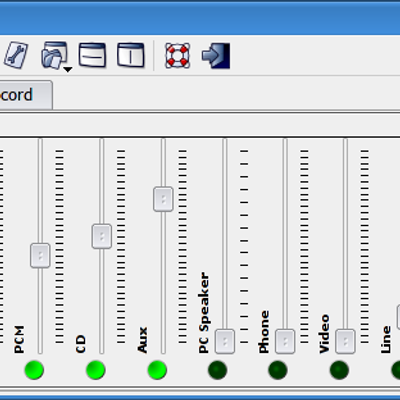Click the Phone channel label
Viewport: 400px width, 400px height.
[x=264, y=332]
